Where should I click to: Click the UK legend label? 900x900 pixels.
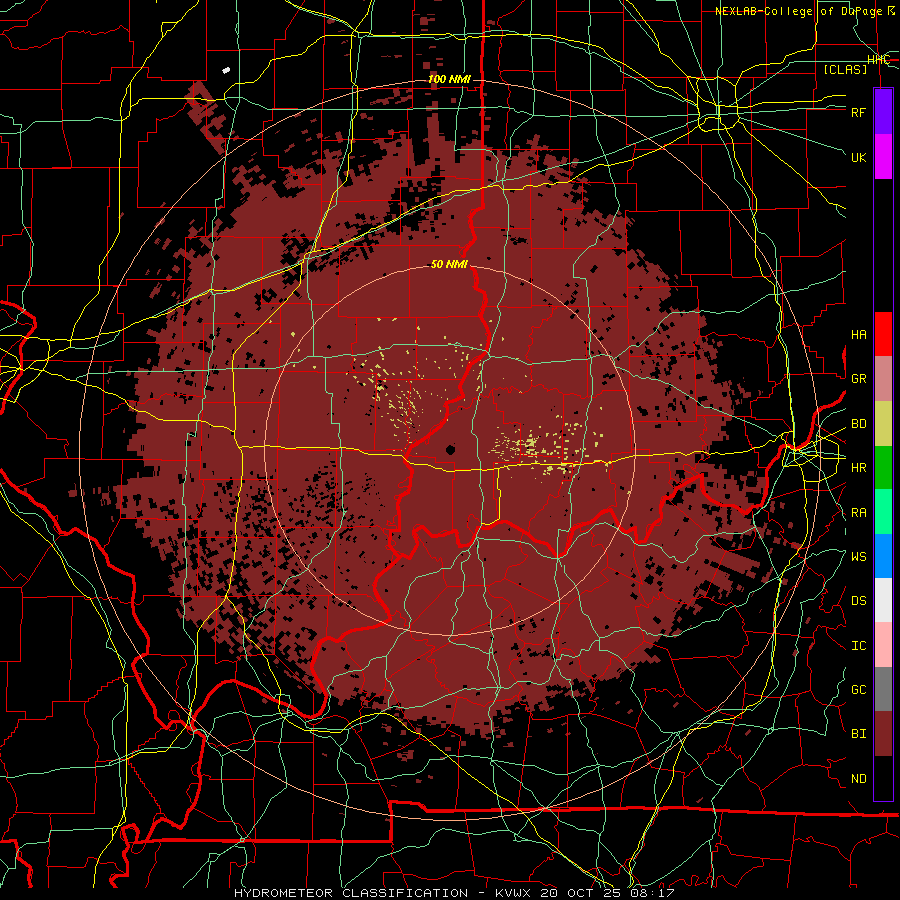coord(858,157)
